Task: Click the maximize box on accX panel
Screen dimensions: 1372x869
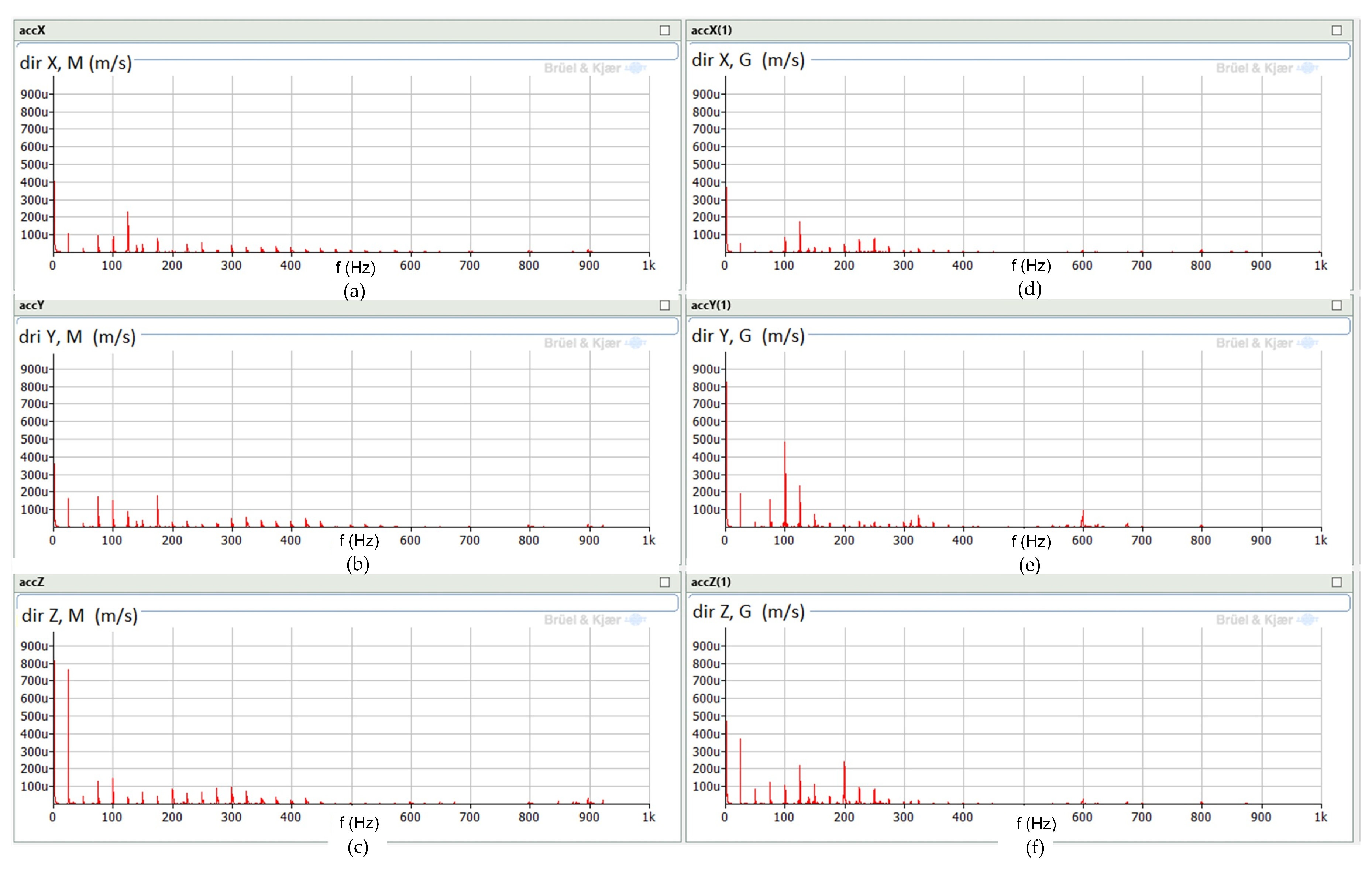Action: (664, 30)
